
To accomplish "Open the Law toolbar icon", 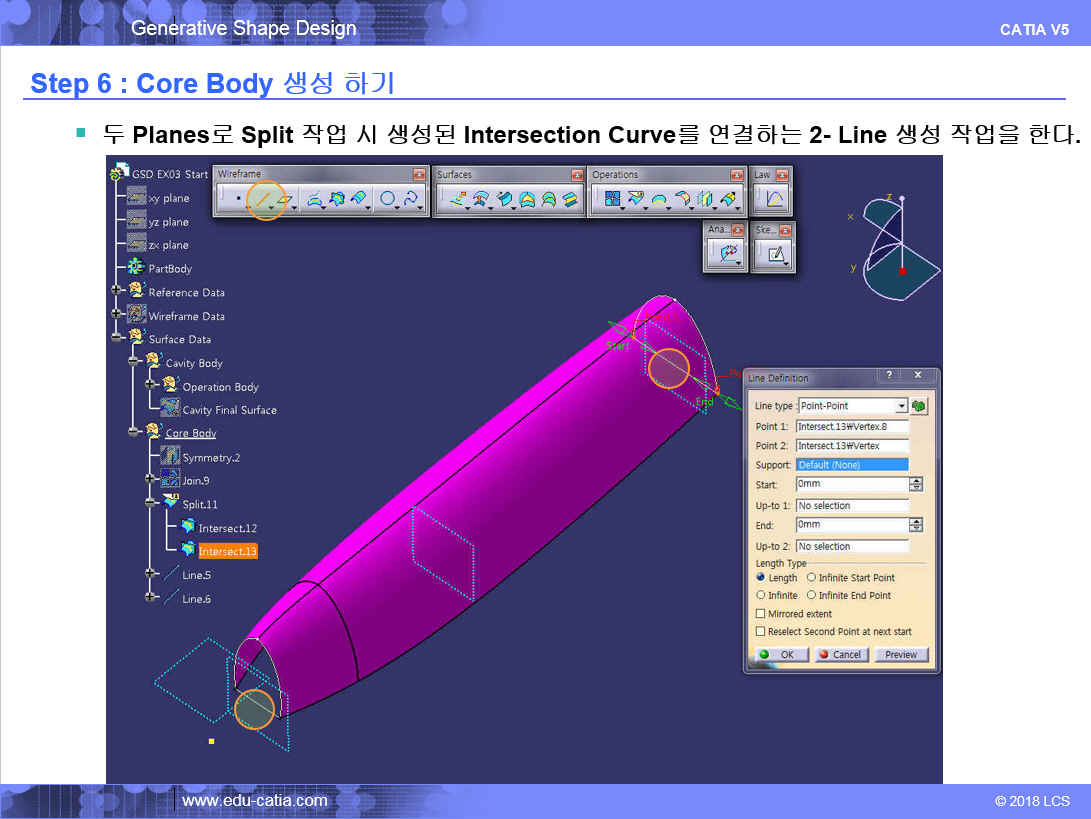I will 773,199.
